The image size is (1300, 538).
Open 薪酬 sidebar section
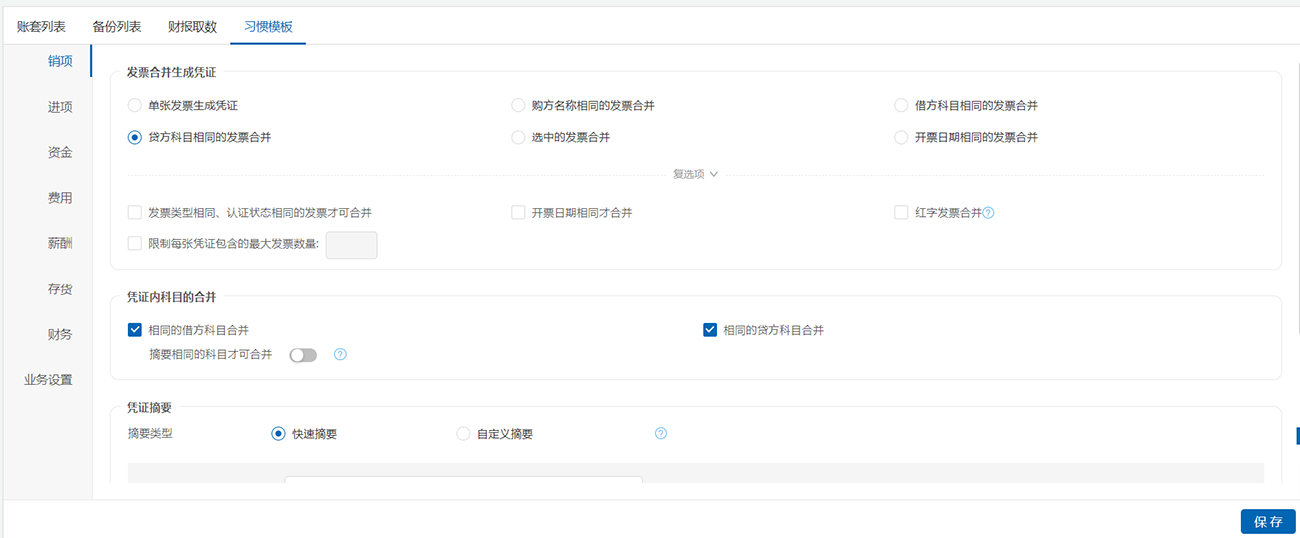coord(60,243)
